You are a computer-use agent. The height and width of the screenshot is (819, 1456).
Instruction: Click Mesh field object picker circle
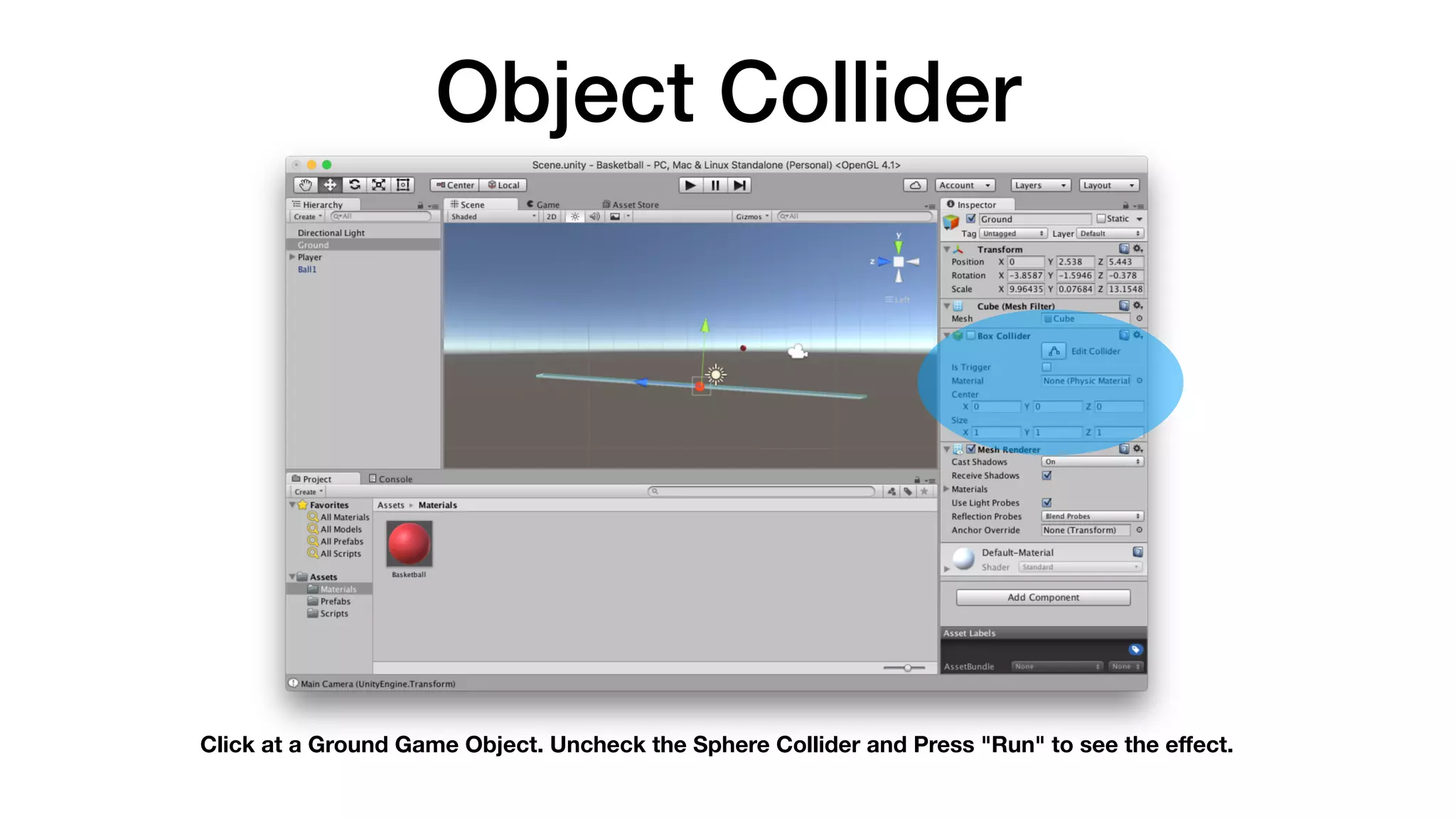pyautogui.click(x=1139, y=318)
